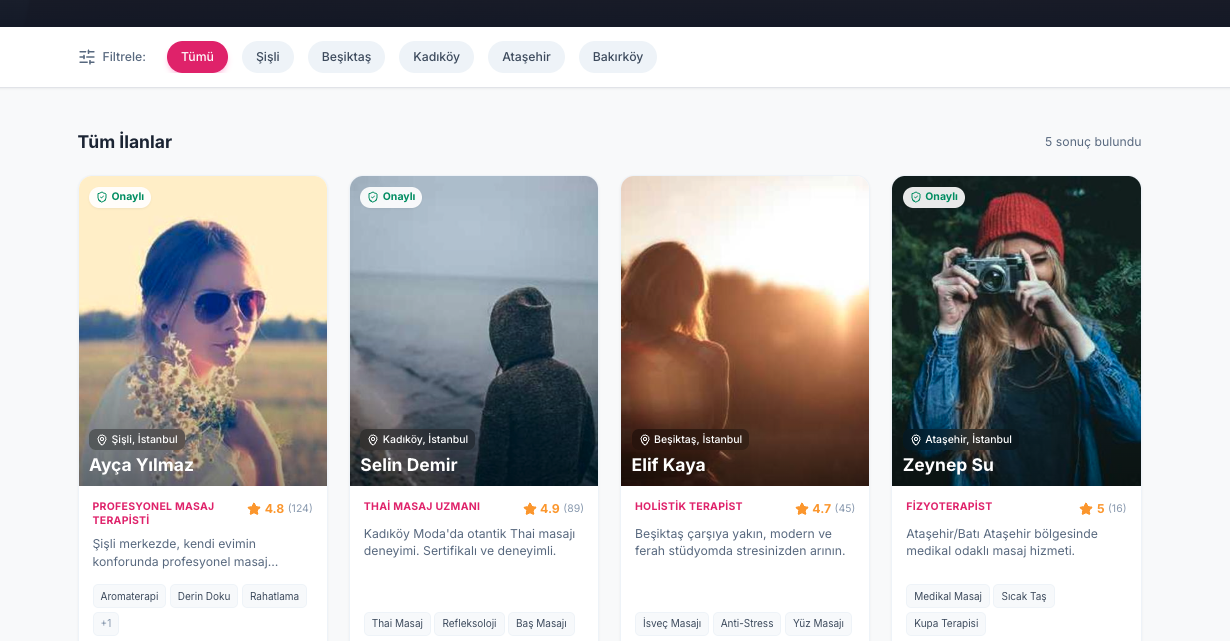Click location pin icon for Beşiktaş, İstanbul

coord(644,440)
